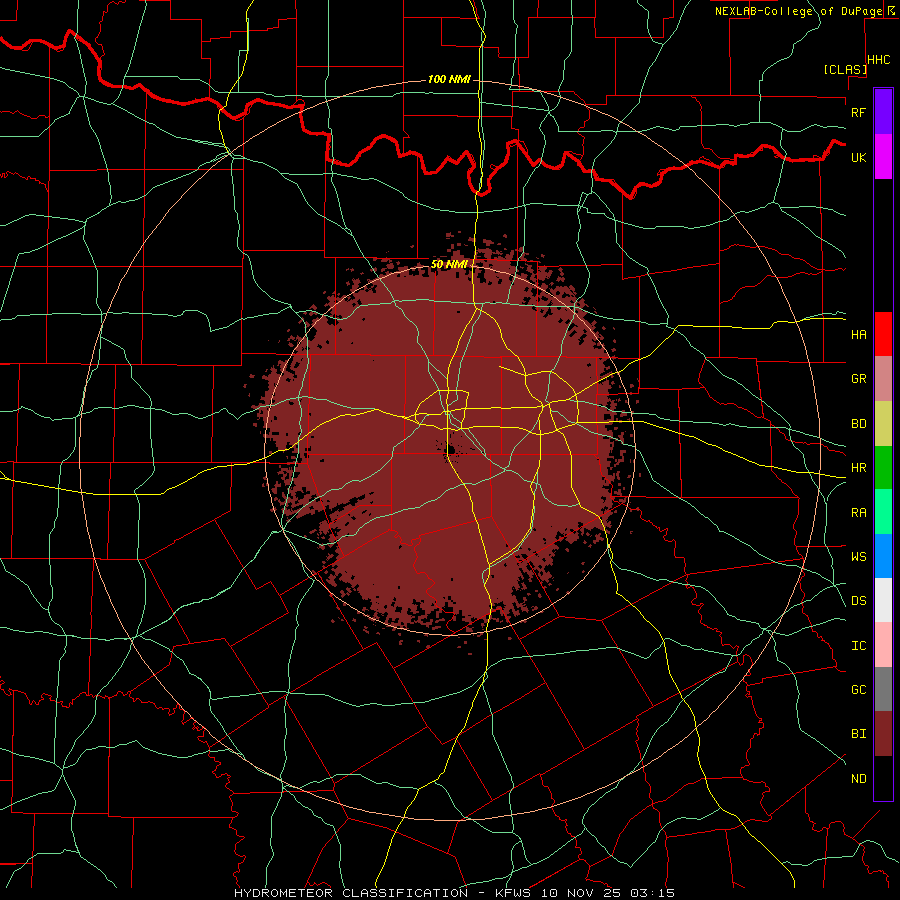Click the DS white legend swatch
The image size is (900, 900).
click(x=883, y=600)
